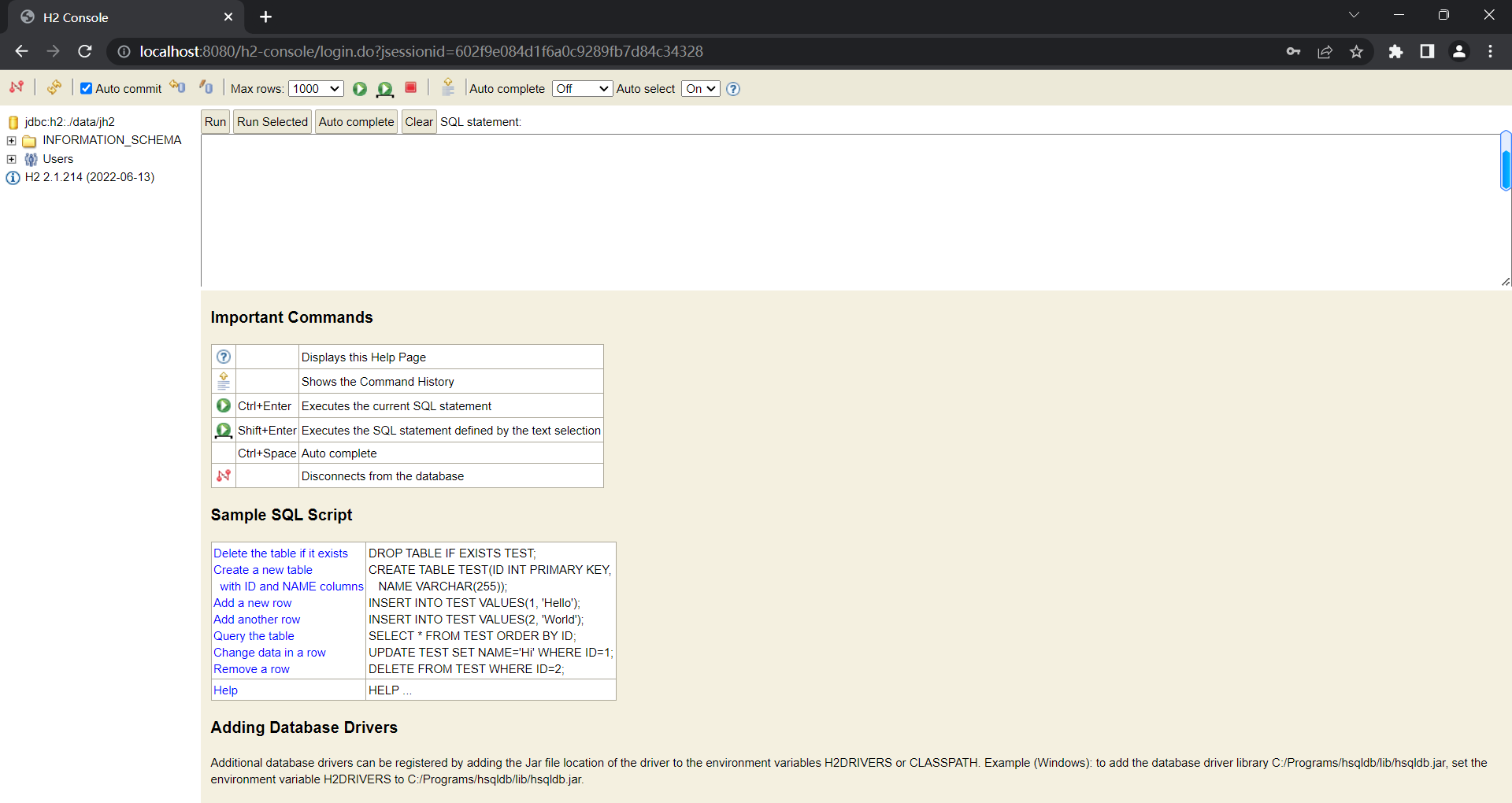Click the Help question mark icon in the toolbar
This screenshot has height=803, width=1512.
(x=733, y=88)
